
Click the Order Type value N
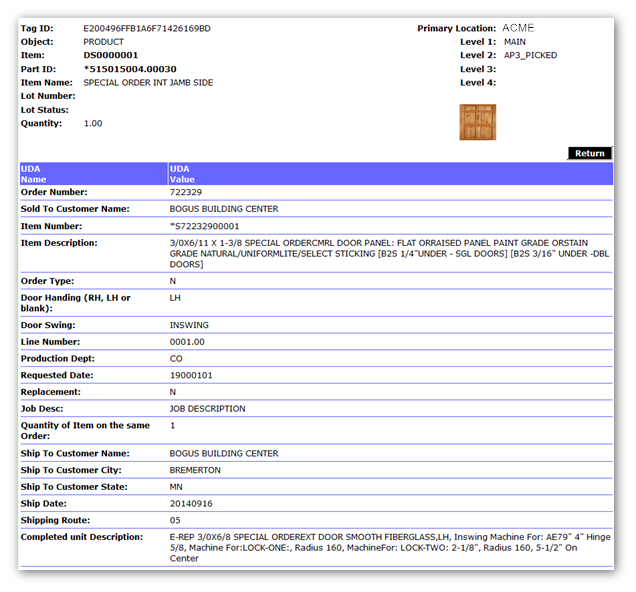pyautogui.click(x=173, y=281)
